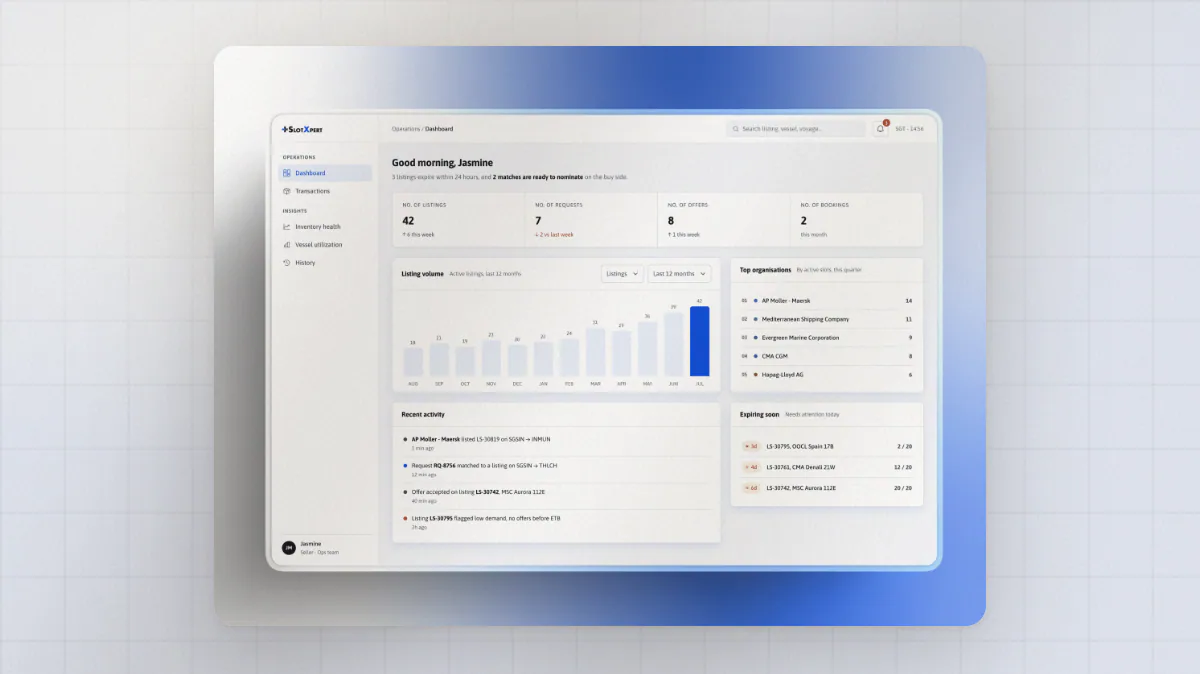Screen dimensions: 1200x674
Task: Select the highlighted JUL bar in chart
Action: 699,341
